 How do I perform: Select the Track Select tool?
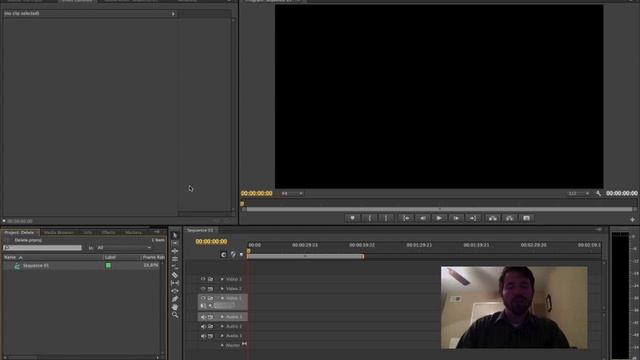[175, 243]
